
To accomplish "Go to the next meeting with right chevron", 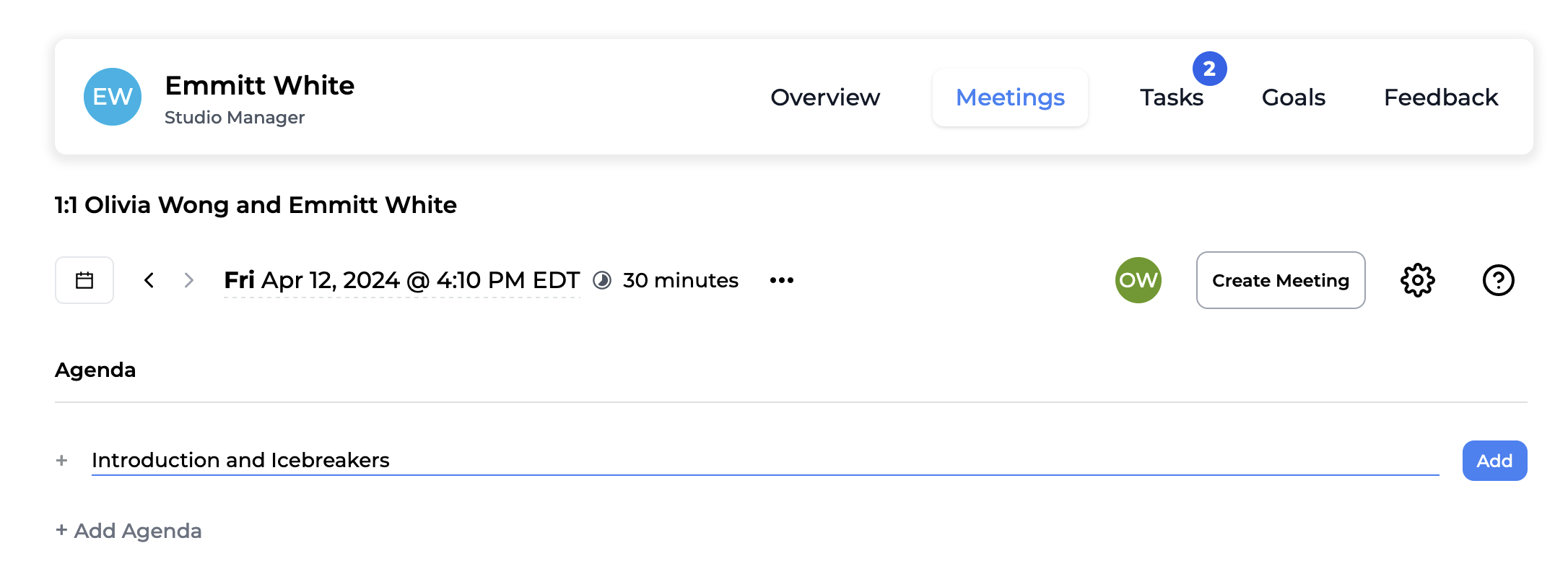I will pyautogui.click(x=188, y=280).
